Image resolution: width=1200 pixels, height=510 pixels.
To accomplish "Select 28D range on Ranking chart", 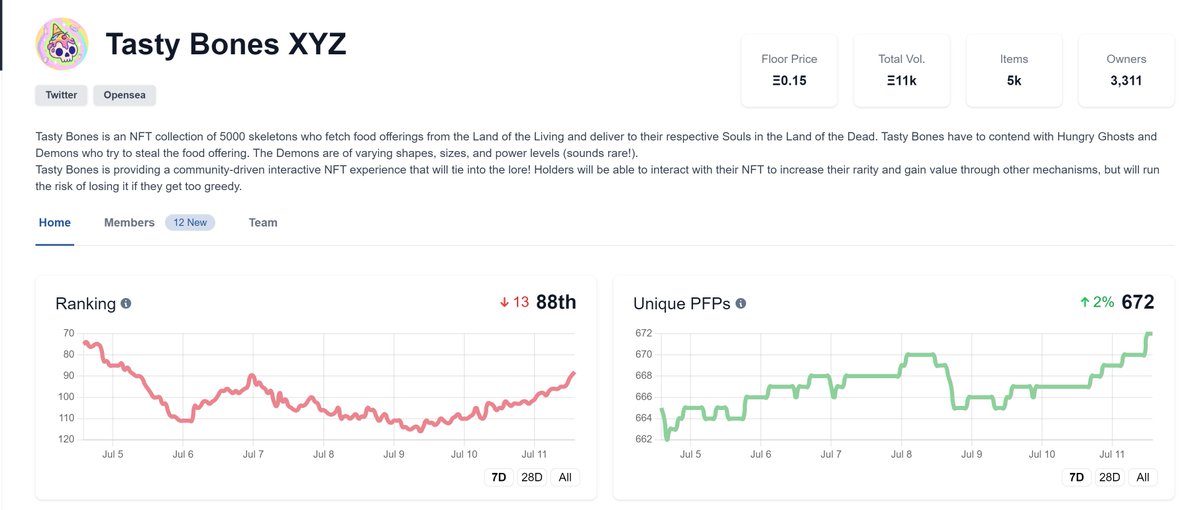I will tap(532, 477).
